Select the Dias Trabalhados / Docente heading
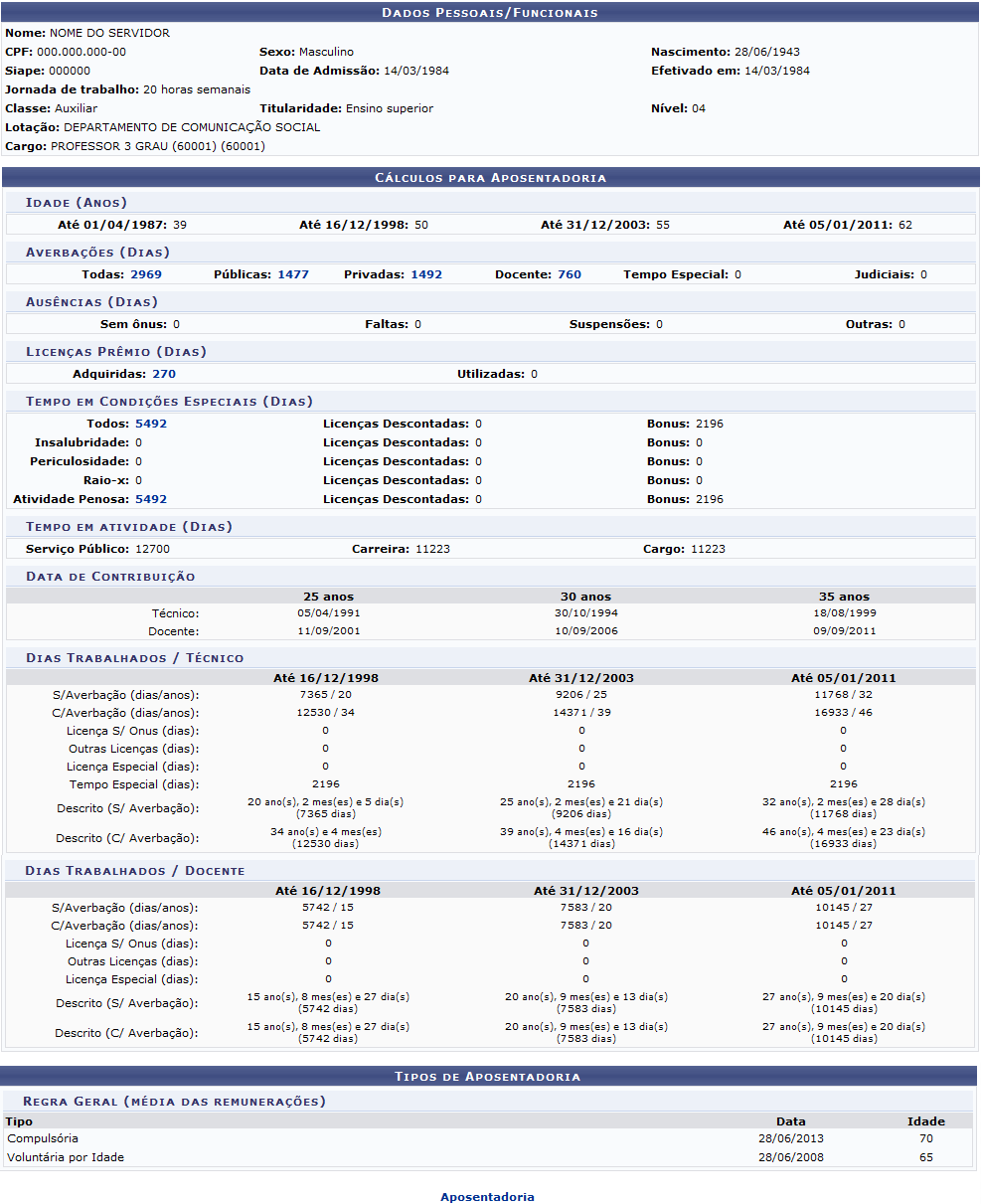 point(135,871)
